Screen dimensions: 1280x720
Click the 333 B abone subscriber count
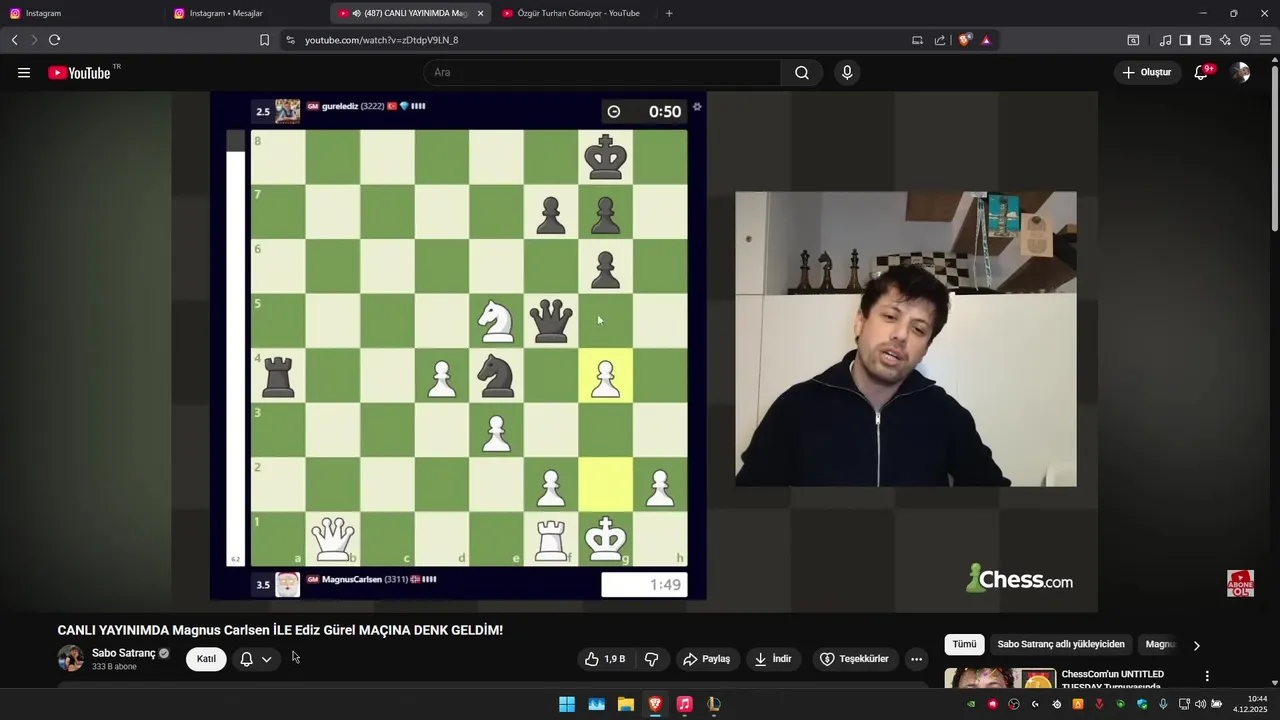(x=114, y=667)
